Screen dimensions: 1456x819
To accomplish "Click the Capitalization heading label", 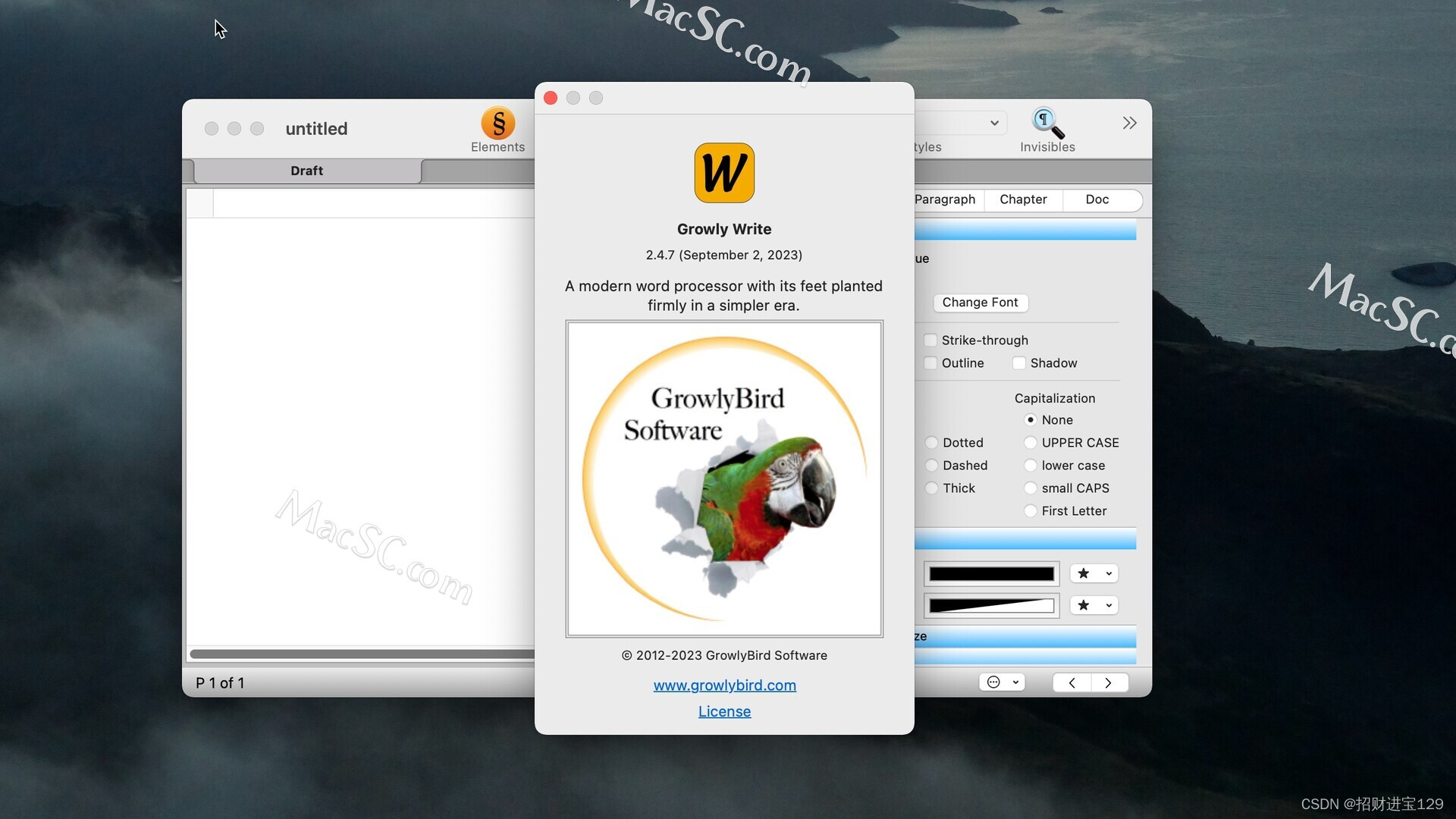I will click(x=1055, y=398).
